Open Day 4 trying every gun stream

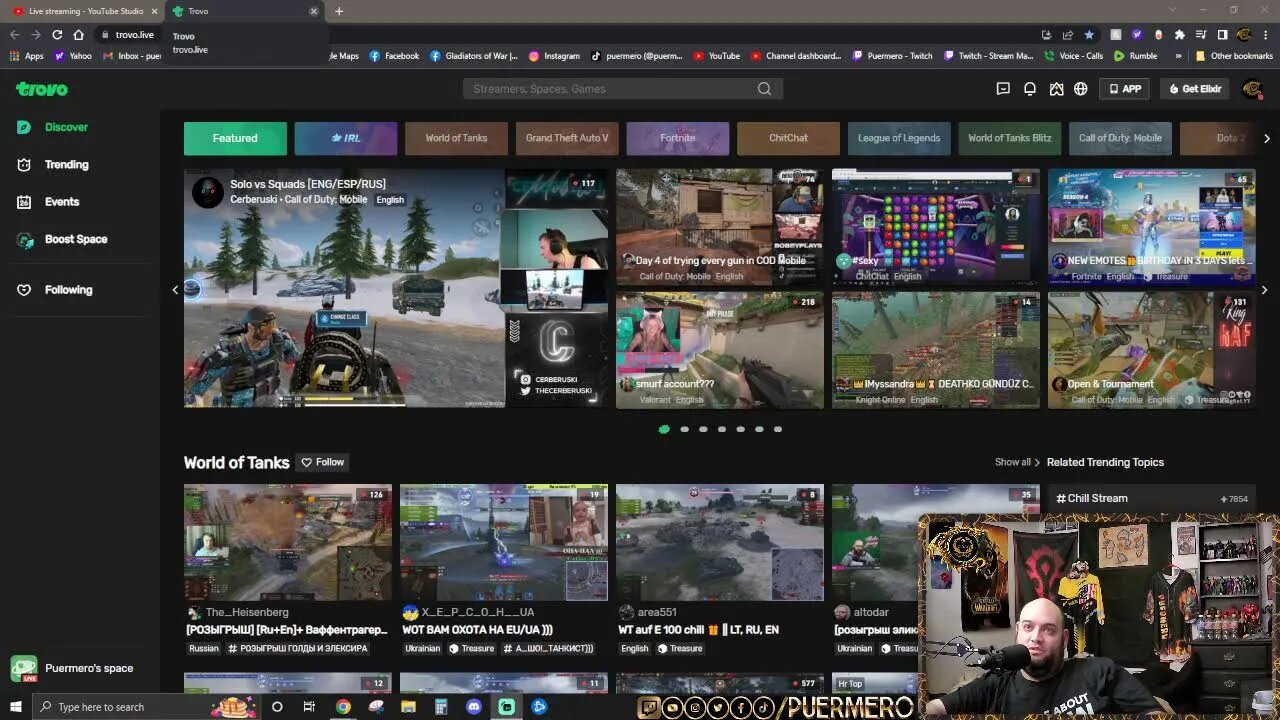pos(720,227)
